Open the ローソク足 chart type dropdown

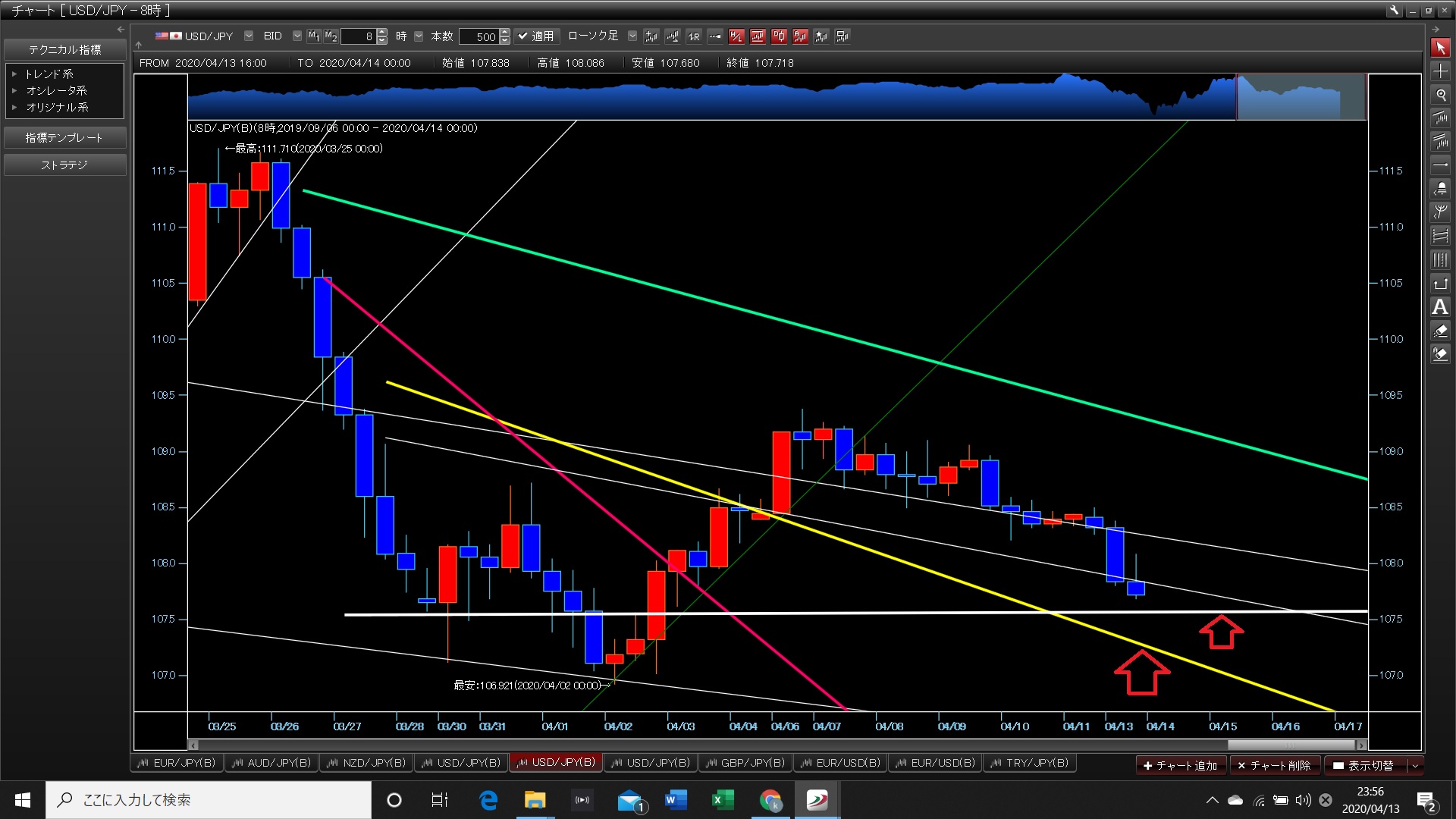(632, 36)
